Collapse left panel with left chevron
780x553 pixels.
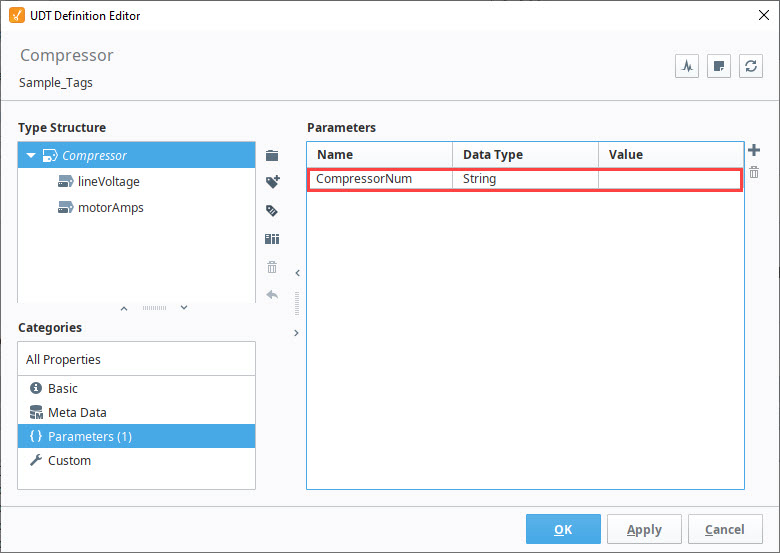coord(297,273)
